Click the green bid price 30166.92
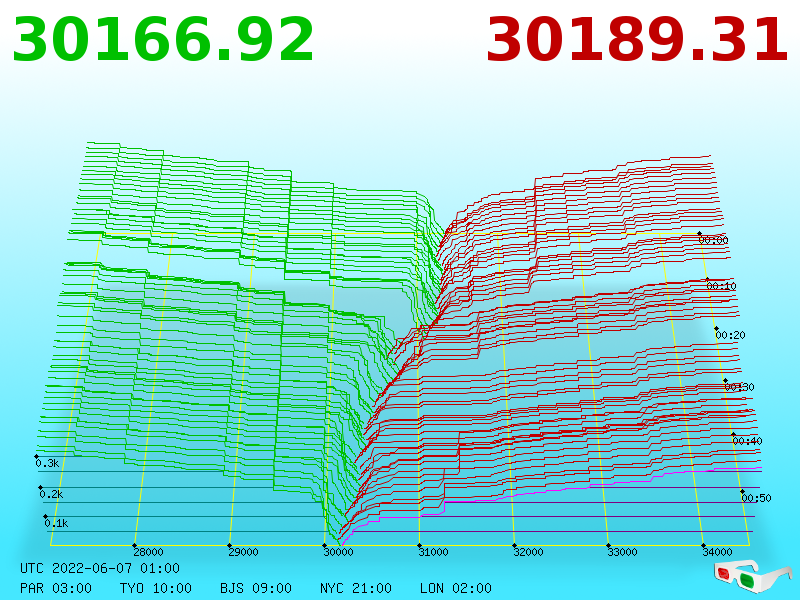 tap(163, 40)
